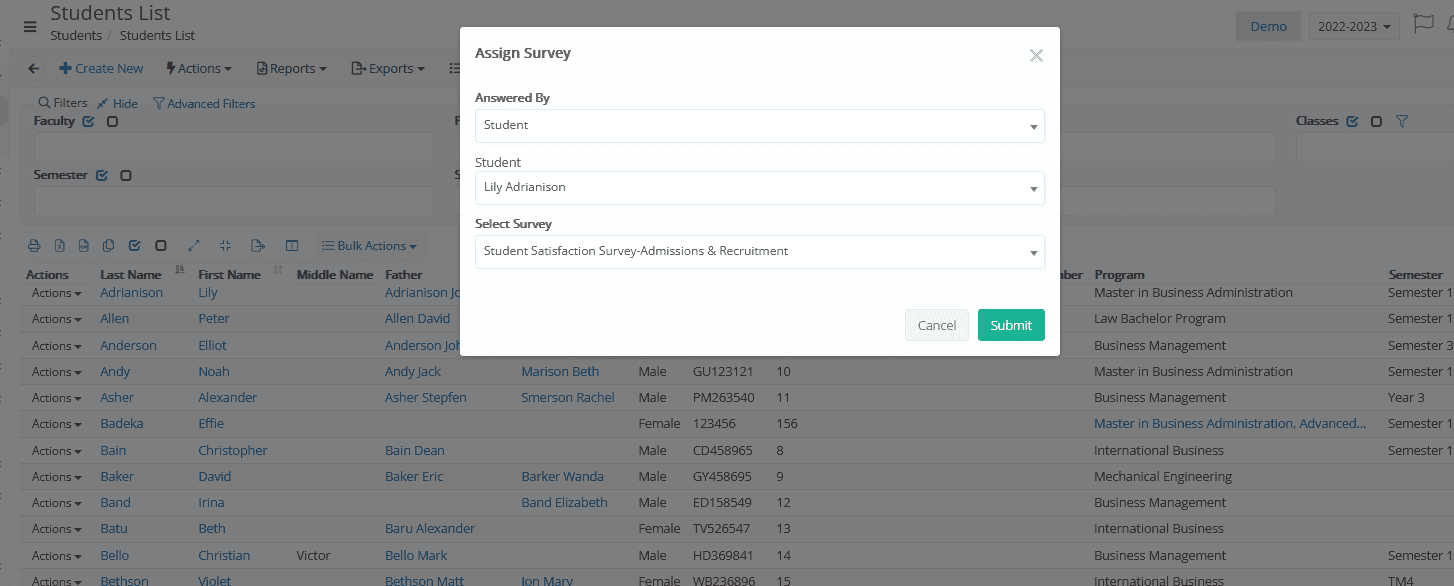The width and height of the screenshot is (1454, 586).
Task: Click Create New in the toolbar
Action: tap(101, 69)
